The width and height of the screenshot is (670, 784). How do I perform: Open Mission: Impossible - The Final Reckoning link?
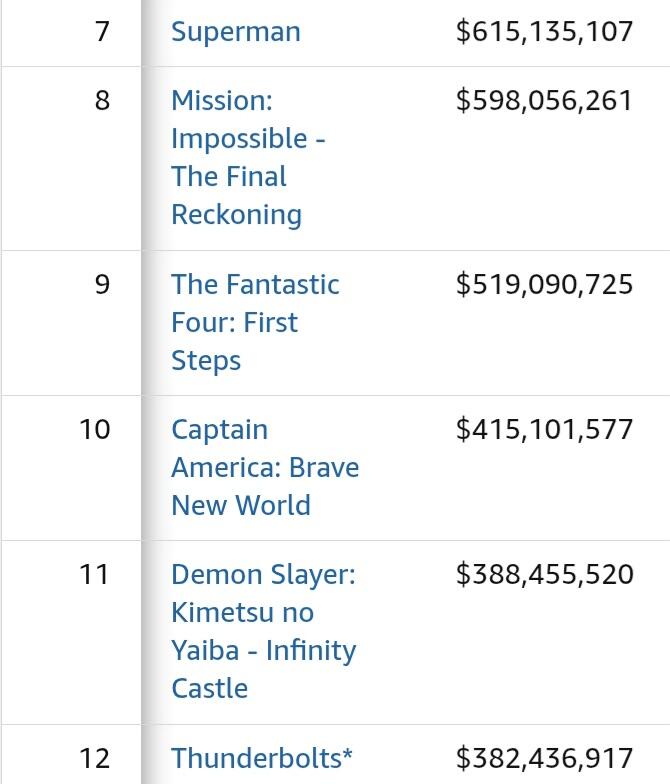[x=247, y=157]
